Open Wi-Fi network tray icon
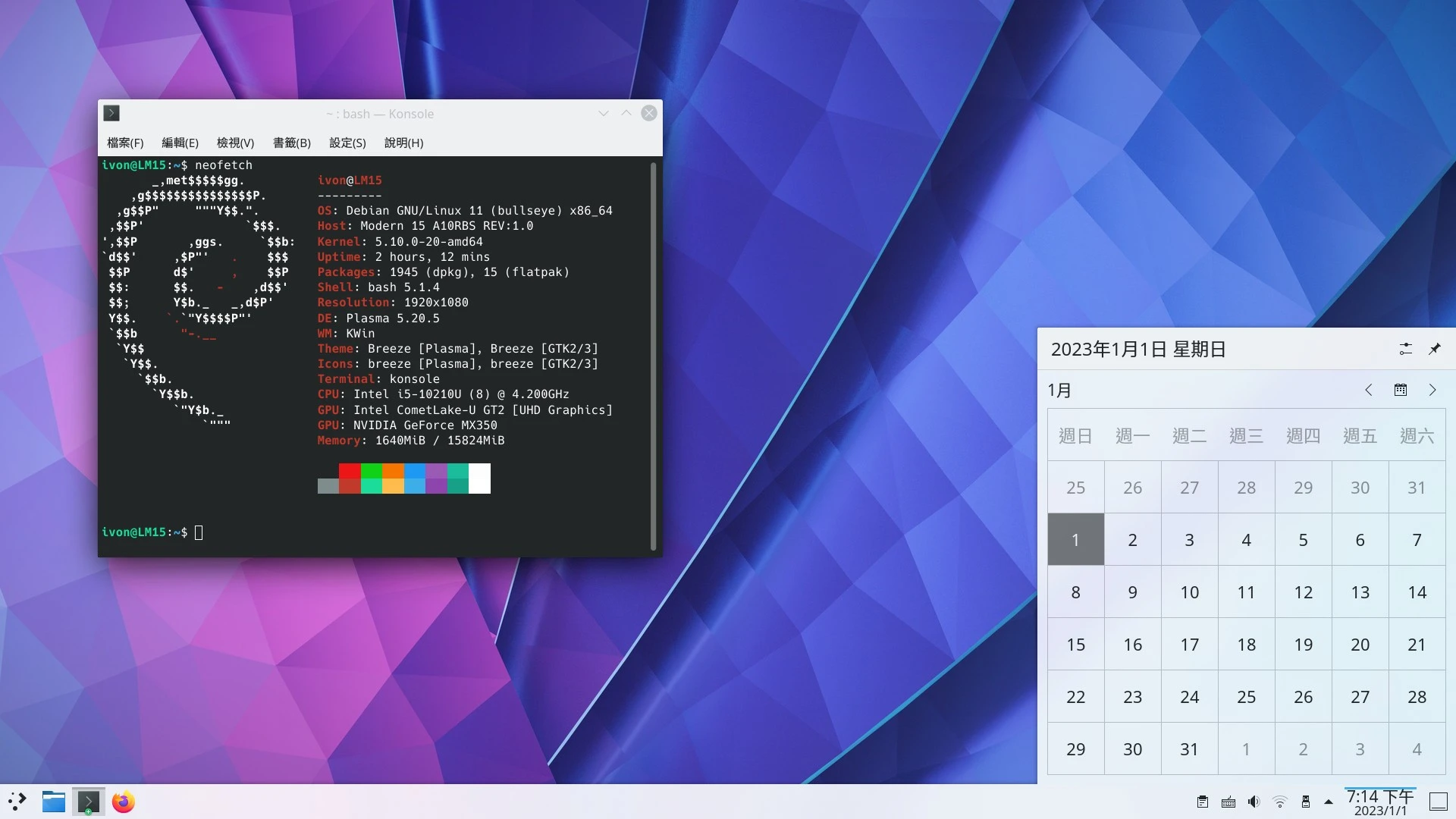This screenshot has height=819, width=1456. (x=1279, y=802)
